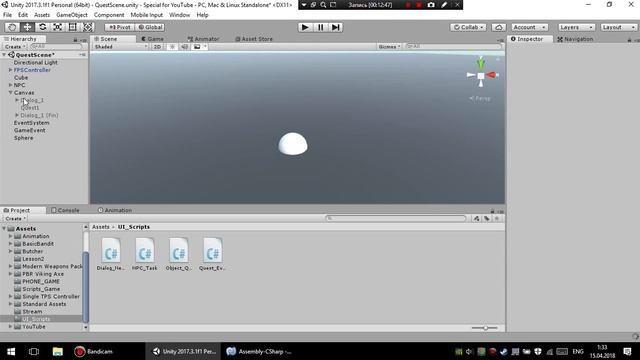Open scene effects image dropdown

coord(200,47)
